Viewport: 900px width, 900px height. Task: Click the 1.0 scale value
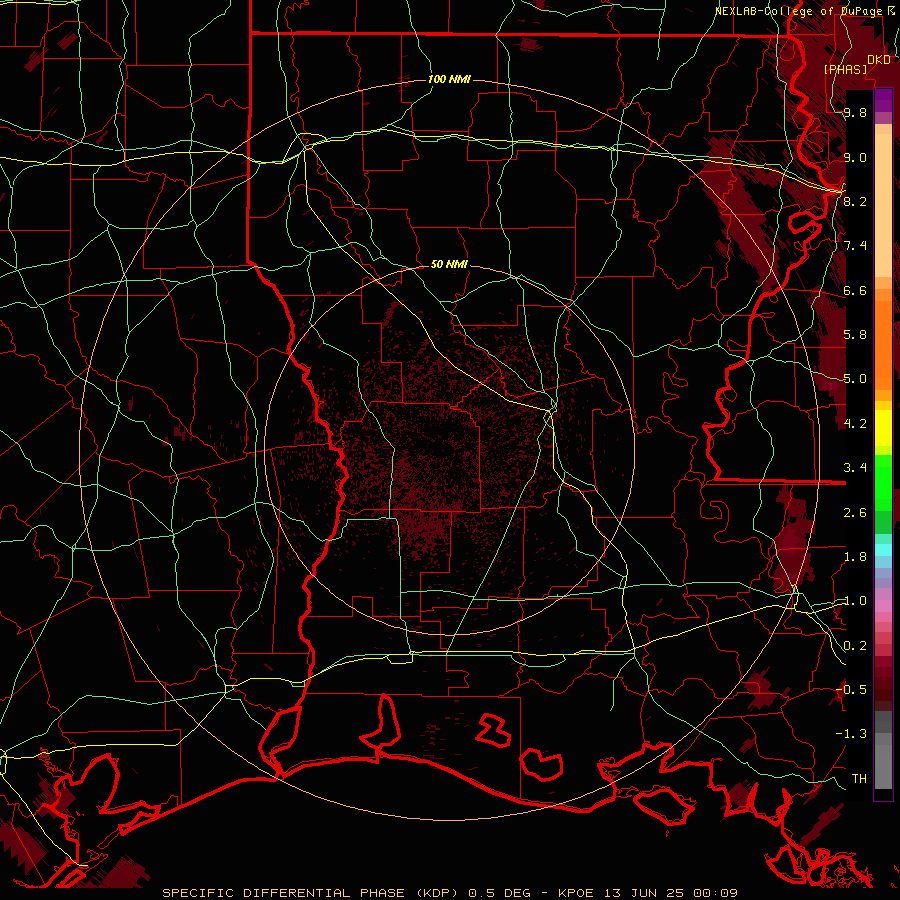pos(855,601)
